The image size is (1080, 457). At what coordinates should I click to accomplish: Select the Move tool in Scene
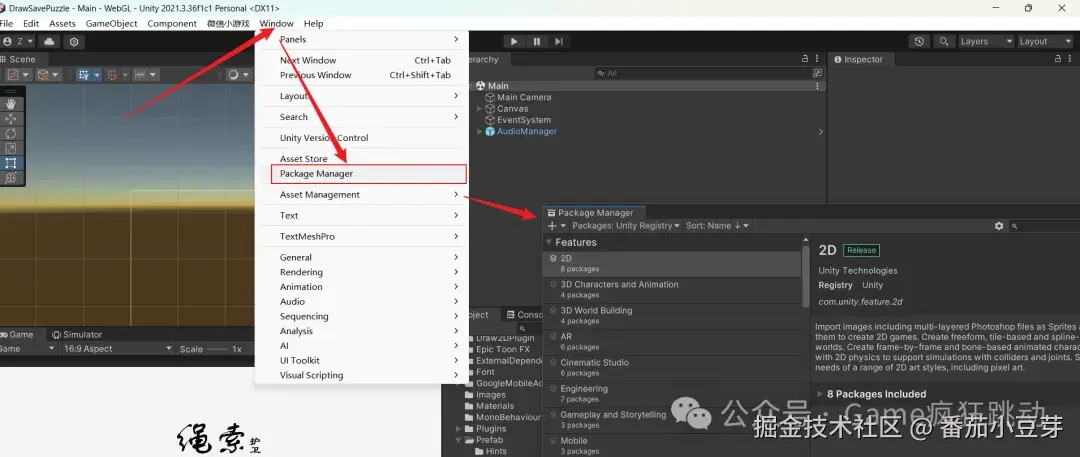[x=11, y=119]
